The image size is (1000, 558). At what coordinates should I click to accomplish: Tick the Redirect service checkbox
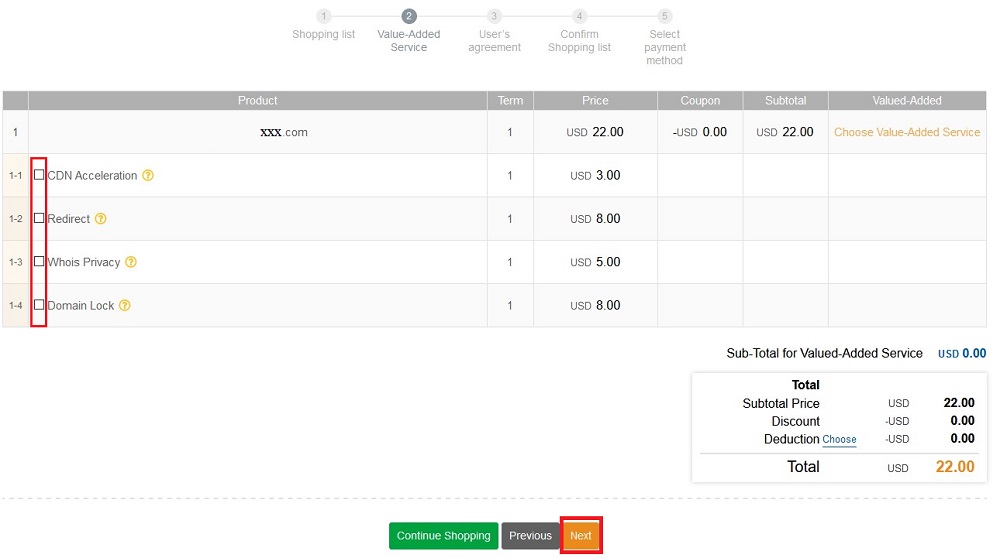(39, 218)
